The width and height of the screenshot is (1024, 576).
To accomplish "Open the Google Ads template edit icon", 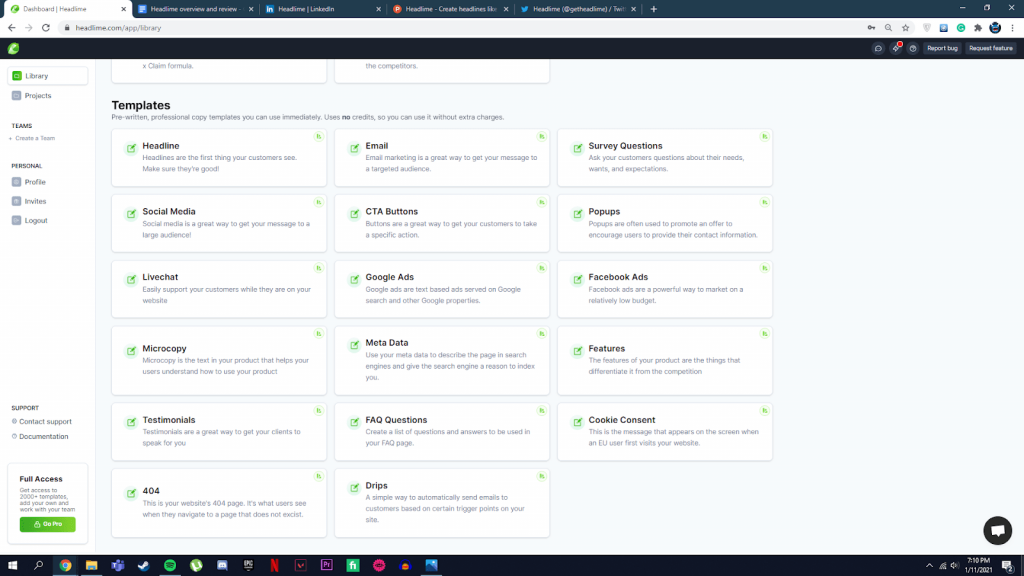I will coord(355,280).
